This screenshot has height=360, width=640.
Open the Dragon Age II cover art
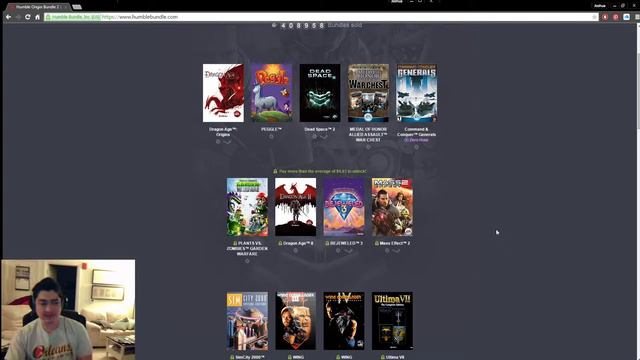(x=296, y=207)
